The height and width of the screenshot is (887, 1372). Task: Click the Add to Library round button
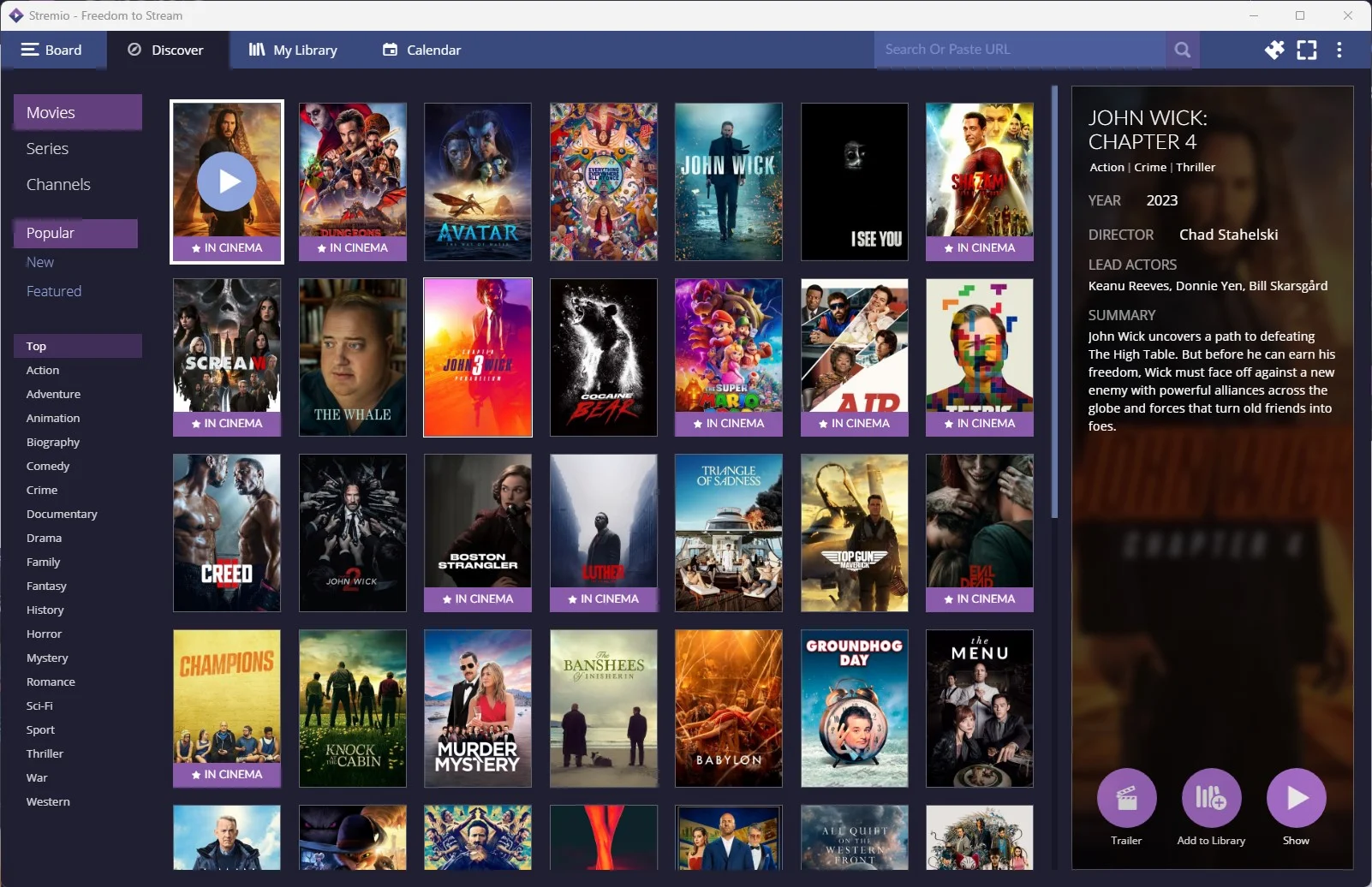point(1211,798)
